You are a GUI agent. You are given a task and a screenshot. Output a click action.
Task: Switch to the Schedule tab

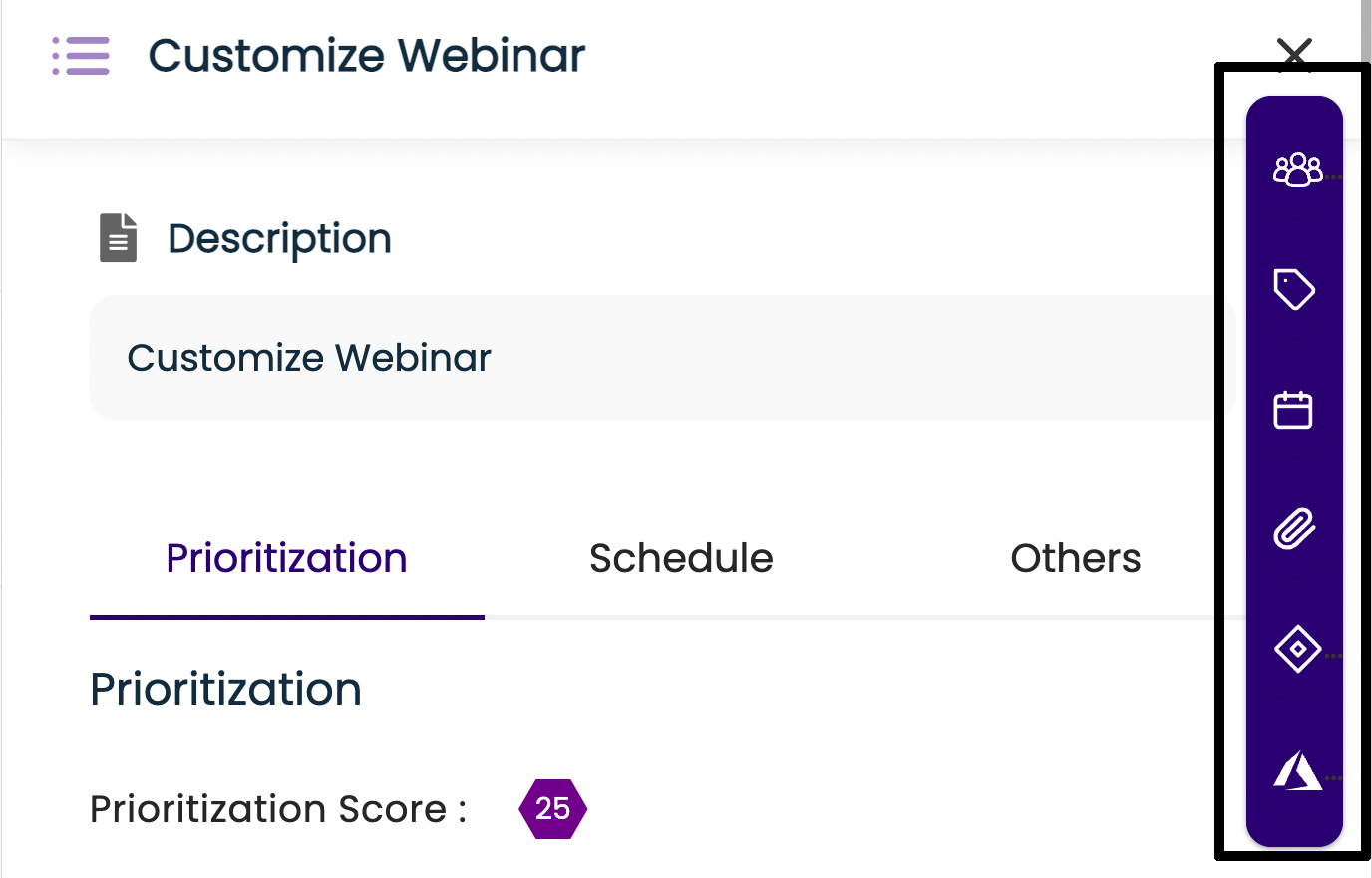pos(681,559)
